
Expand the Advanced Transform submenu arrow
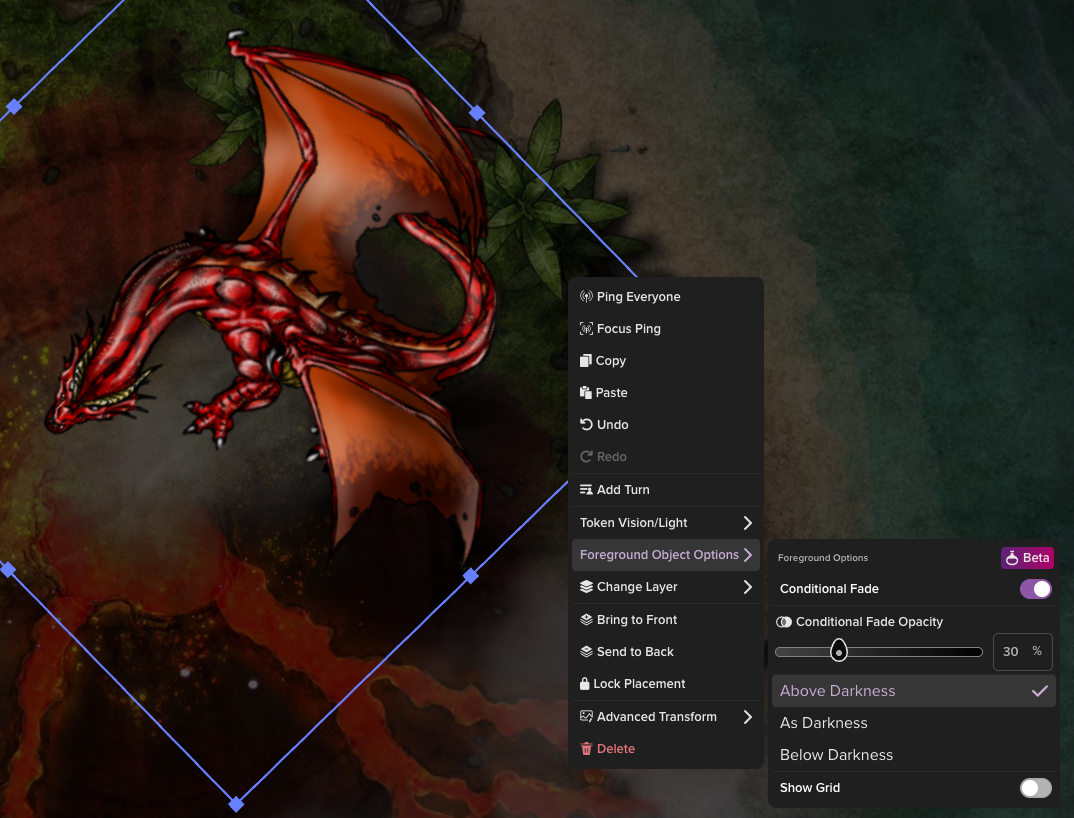pyautogui.click(x=747, y=717)
